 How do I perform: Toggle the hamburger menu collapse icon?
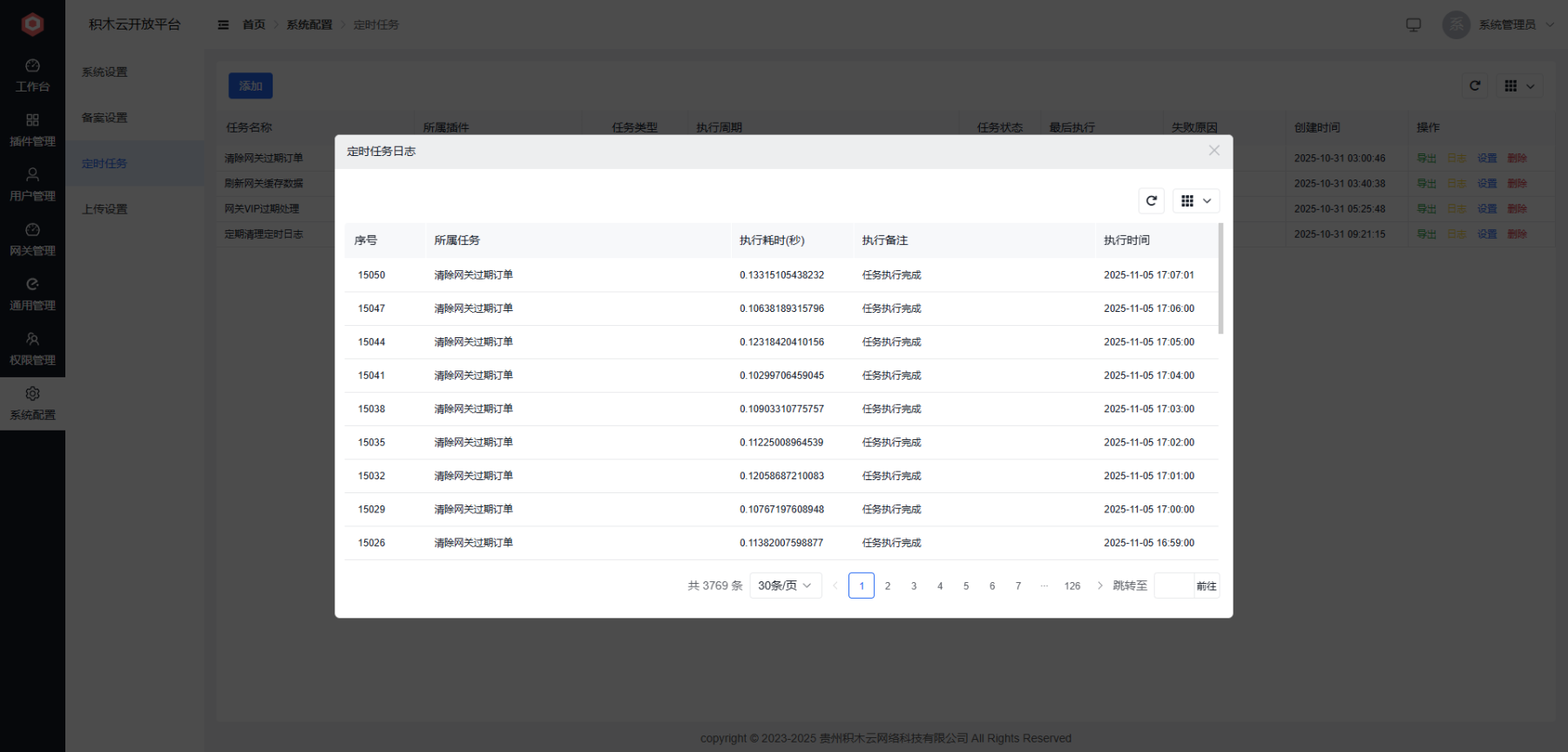pyautogui.click(x=223, y=25)
